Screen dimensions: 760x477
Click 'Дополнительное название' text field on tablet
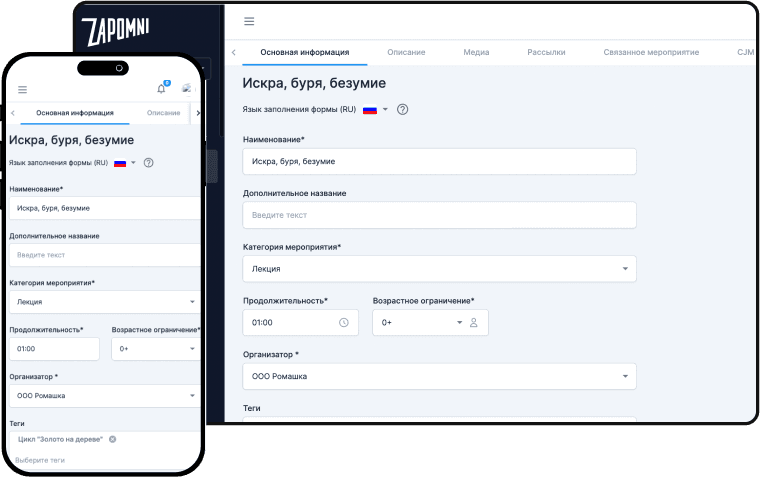pyautogui.click(x=439, y=215)
